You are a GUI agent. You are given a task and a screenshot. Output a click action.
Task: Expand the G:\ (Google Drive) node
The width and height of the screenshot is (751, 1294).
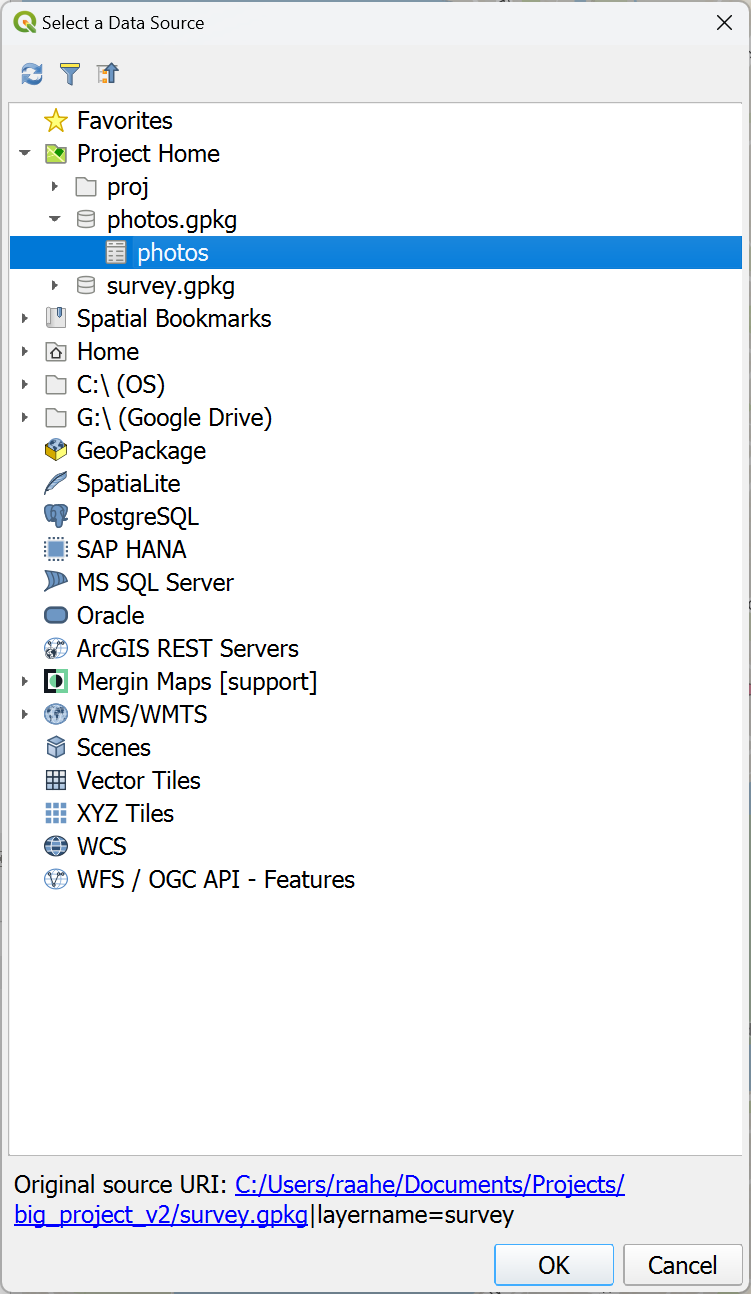(x=25, y=418)
